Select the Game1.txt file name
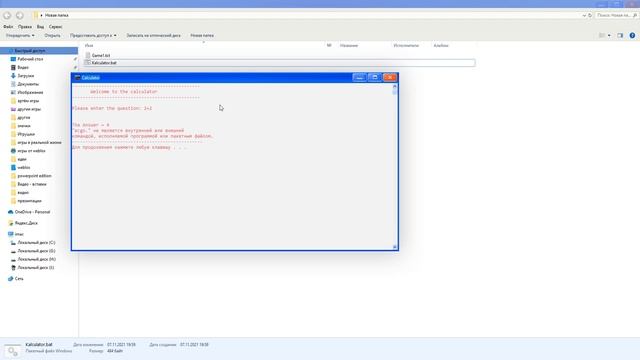This screenshot has width=640, height=360. point(101,55)
